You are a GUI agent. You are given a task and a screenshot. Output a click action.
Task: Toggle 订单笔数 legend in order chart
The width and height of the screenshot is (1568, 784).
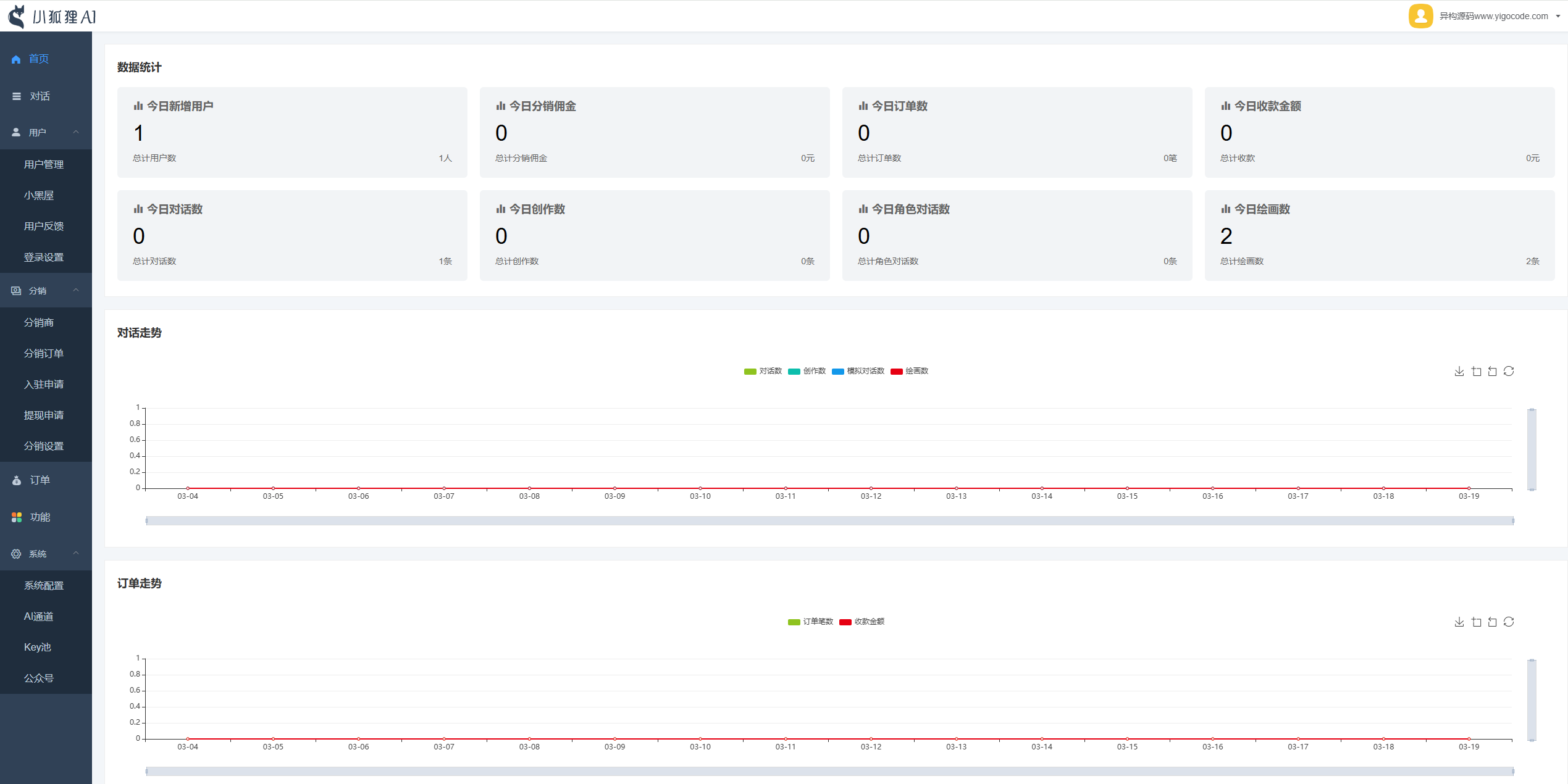[x=811, y=622]
